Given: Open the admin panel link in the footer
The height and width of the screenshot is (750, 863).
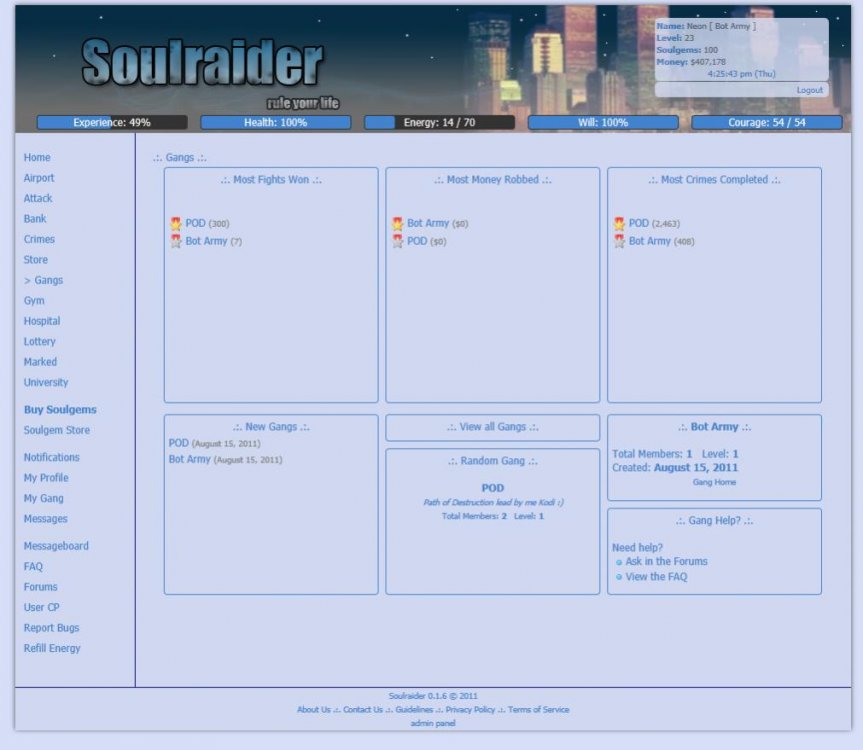Looking at the screenshot, I should point(432,723).
